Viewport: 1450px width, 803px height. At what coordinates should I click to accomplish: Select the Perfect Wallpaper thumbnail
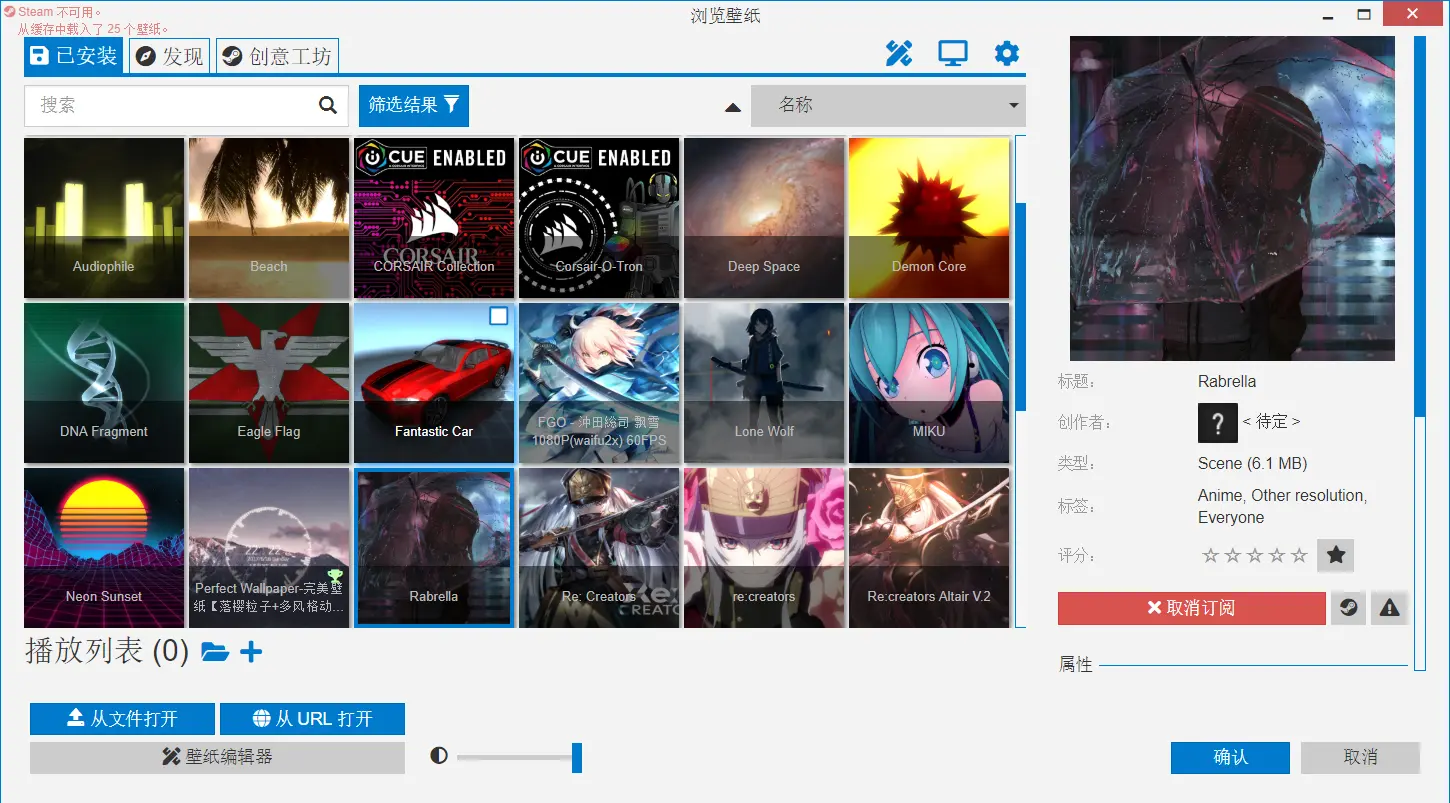(x=269, y=548)
